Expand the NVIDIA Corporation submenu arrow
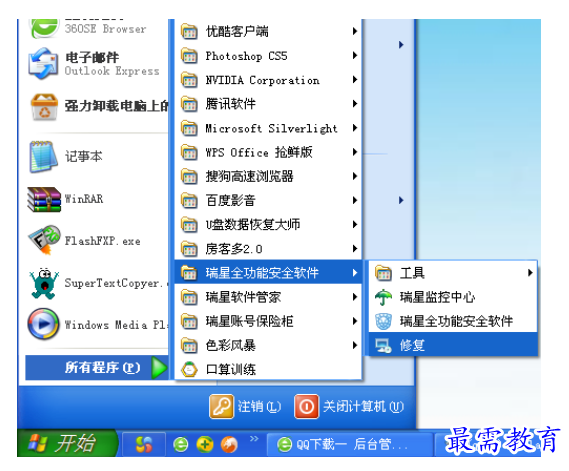 [355, 80]
